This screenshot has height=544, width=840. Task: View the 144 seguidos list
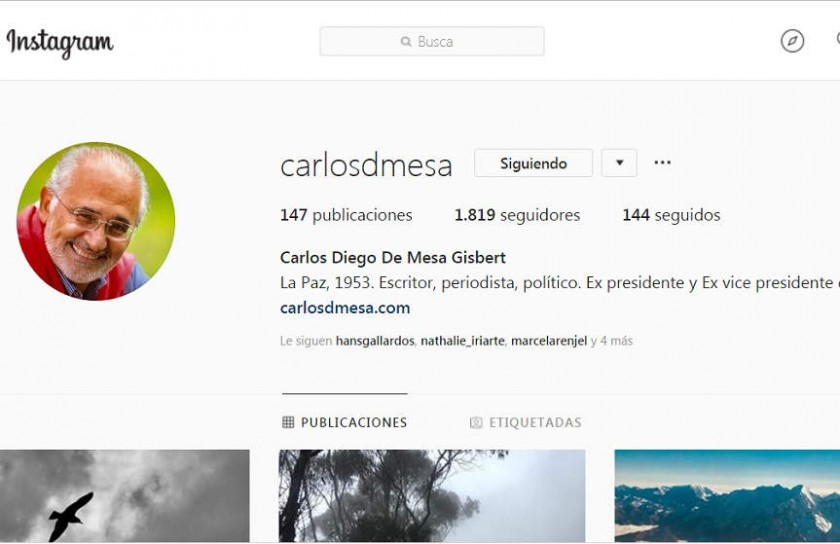[671, 215]
